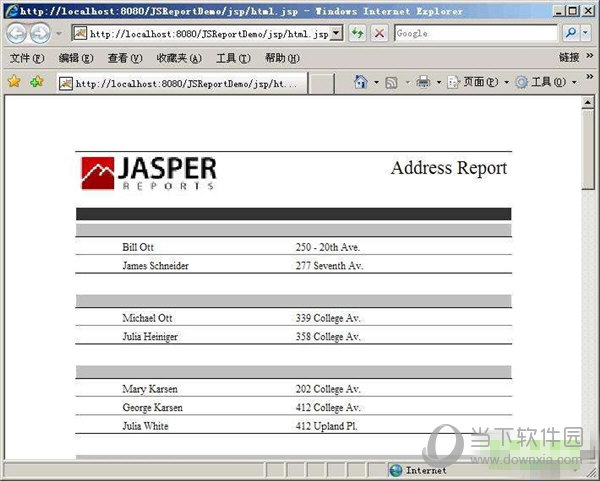Click the Print icon in command bar
The height and width of the screenshot is (481, 600).
[423, 82]
